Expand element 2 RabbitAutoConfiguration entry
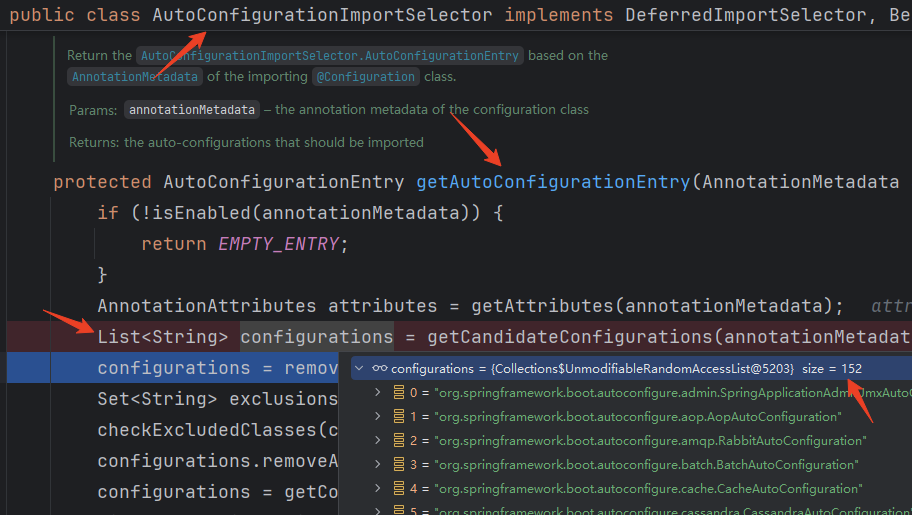912x515 pixels. (377, 441)
